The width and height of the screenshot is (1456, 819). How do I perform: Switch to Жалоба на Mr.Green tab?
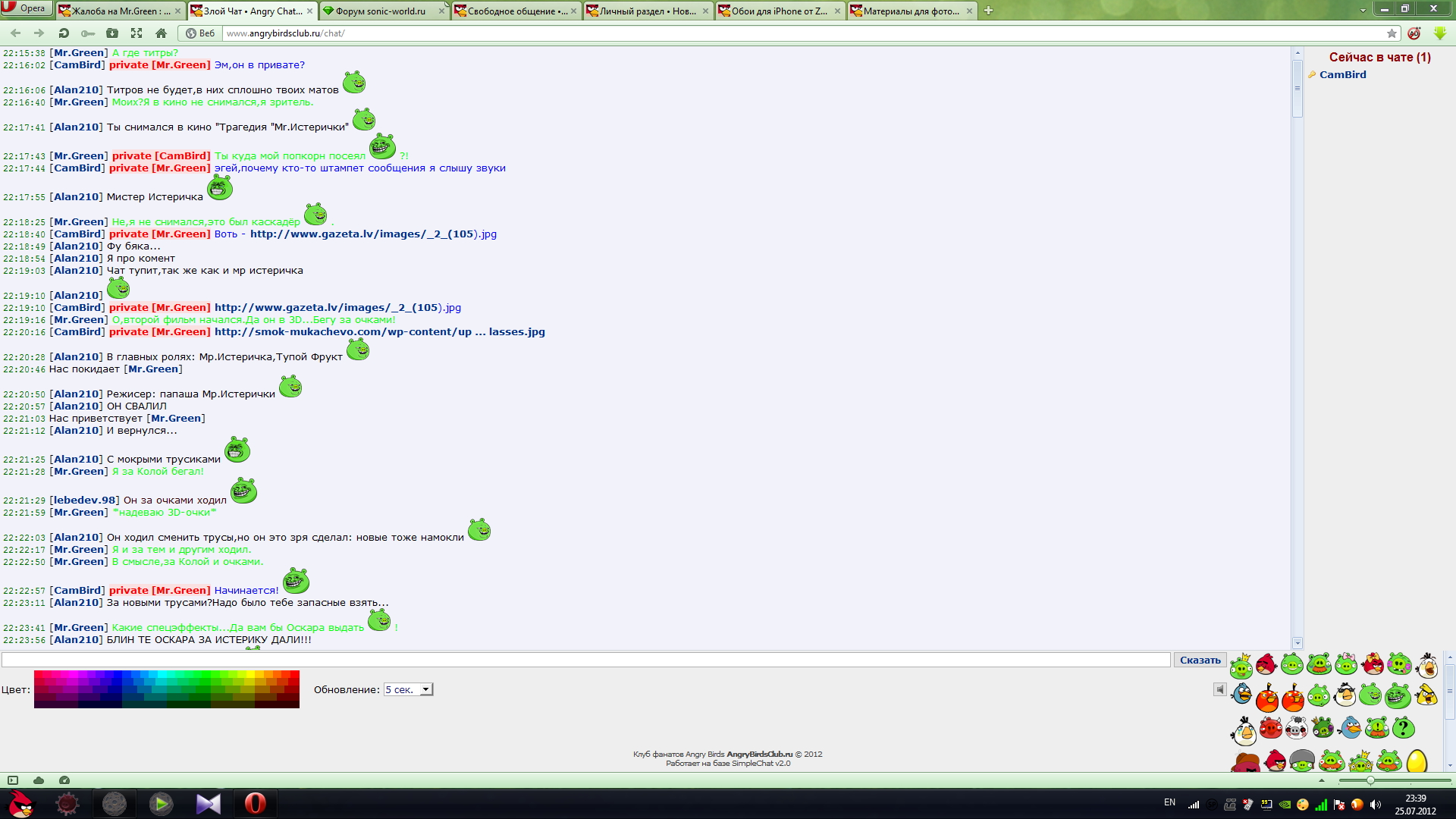click(120, 11)
